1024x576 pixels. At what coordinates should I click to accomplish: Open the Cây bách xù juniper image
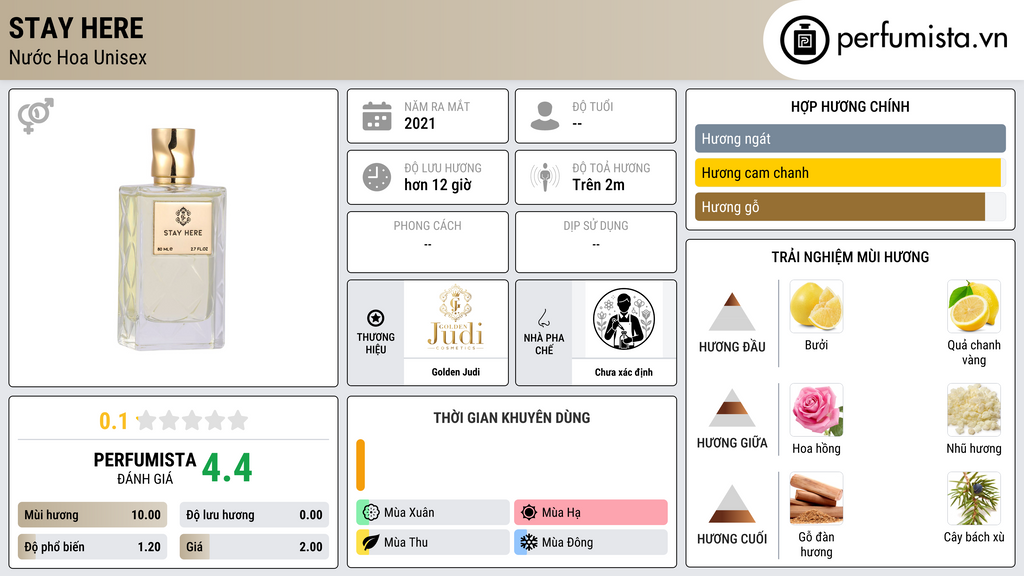tap(974, 498)
